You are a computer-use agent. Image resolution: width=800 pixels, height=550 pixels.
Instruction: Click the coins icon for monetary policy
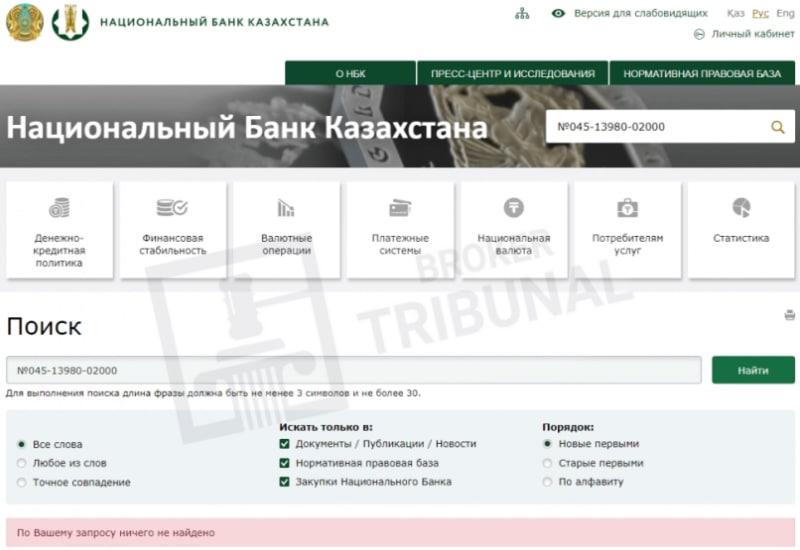point(59,208)
